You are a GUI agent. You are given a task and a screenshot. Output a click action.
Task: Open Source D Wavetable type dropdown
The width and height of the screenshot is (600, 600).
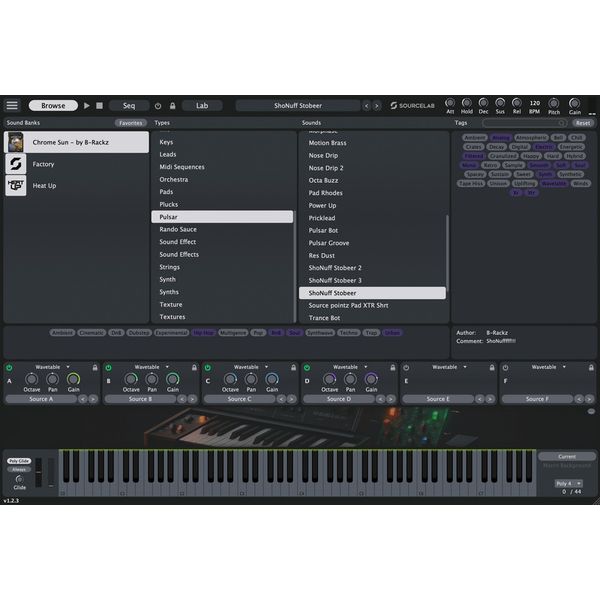[350, 367]
